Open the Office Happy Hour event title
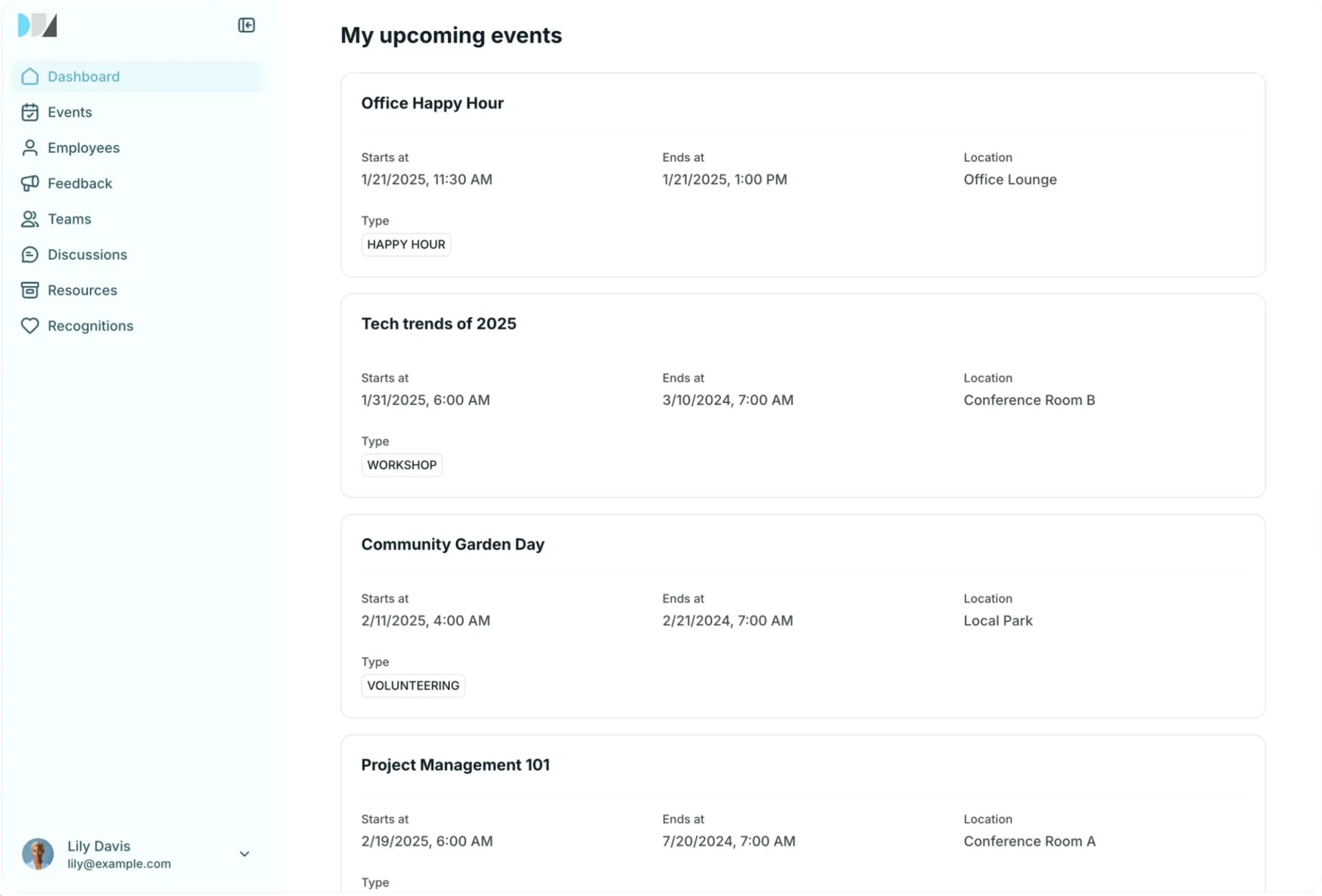Screen dimensions: 1322x896 point(432,103)
